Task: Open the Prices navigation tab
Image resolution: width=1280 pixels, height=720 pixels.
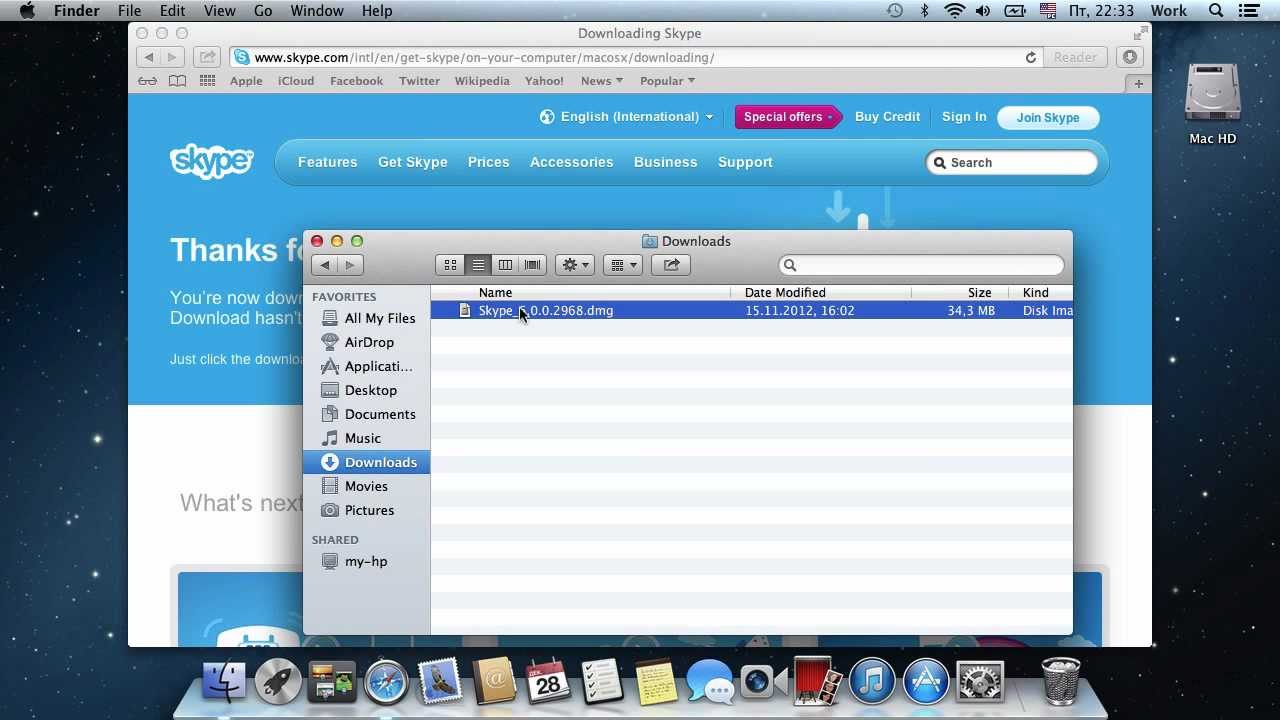Action: (x=488, y=162)
